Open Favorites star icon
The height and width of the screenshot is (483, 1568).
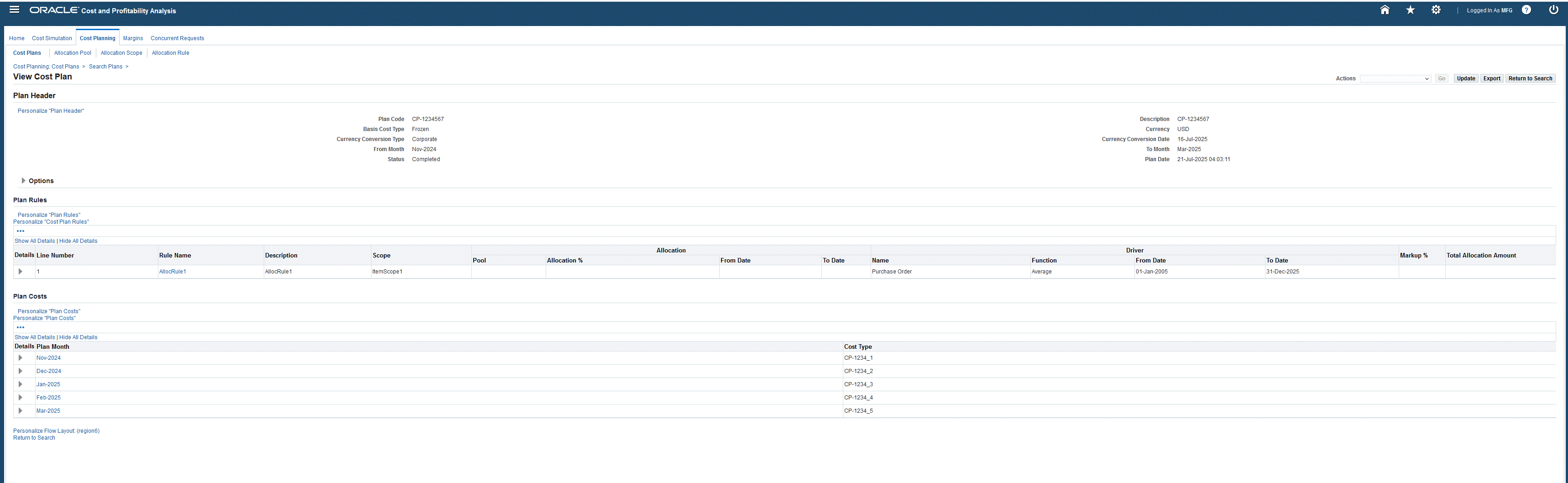coord(1411,10)
